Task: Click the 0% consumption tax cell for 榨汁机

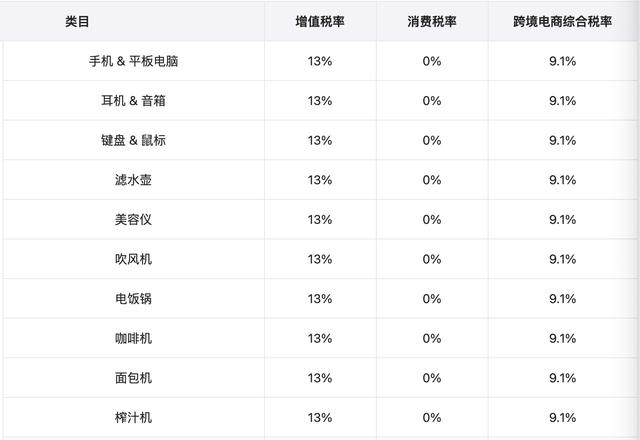Action: [x=431, y=417]
